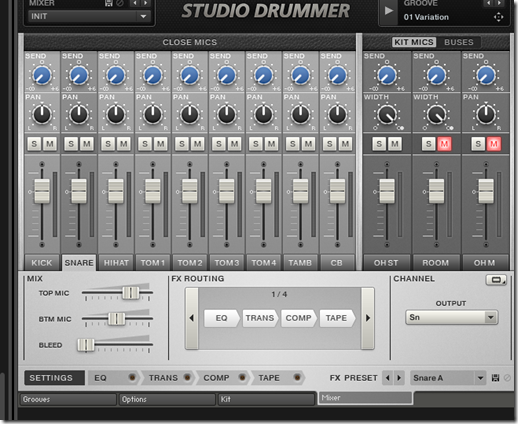Click the KICK volume fader
This screenshot has height=424, width=518.
point(42,191)
